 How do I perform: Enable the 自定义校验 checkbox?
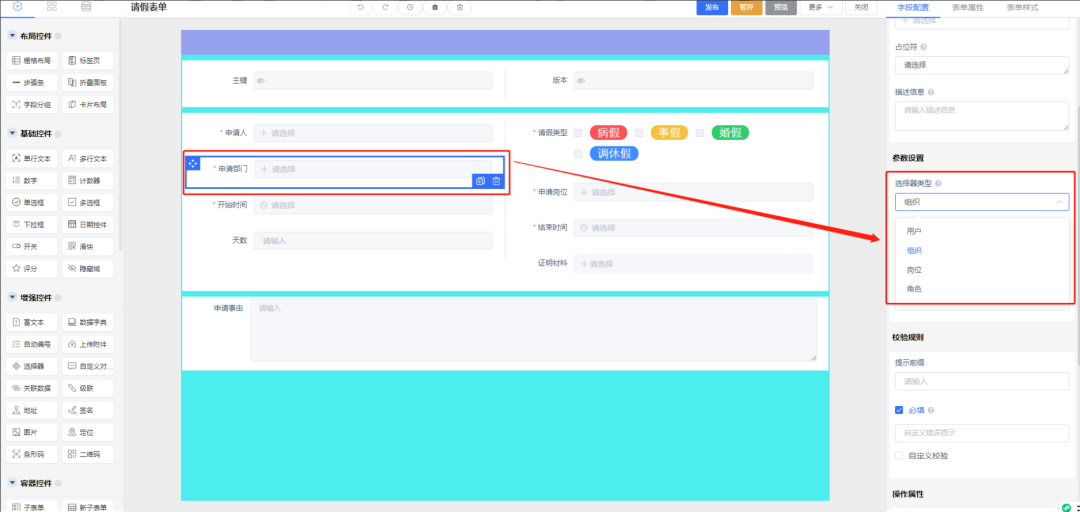[899, 456]
